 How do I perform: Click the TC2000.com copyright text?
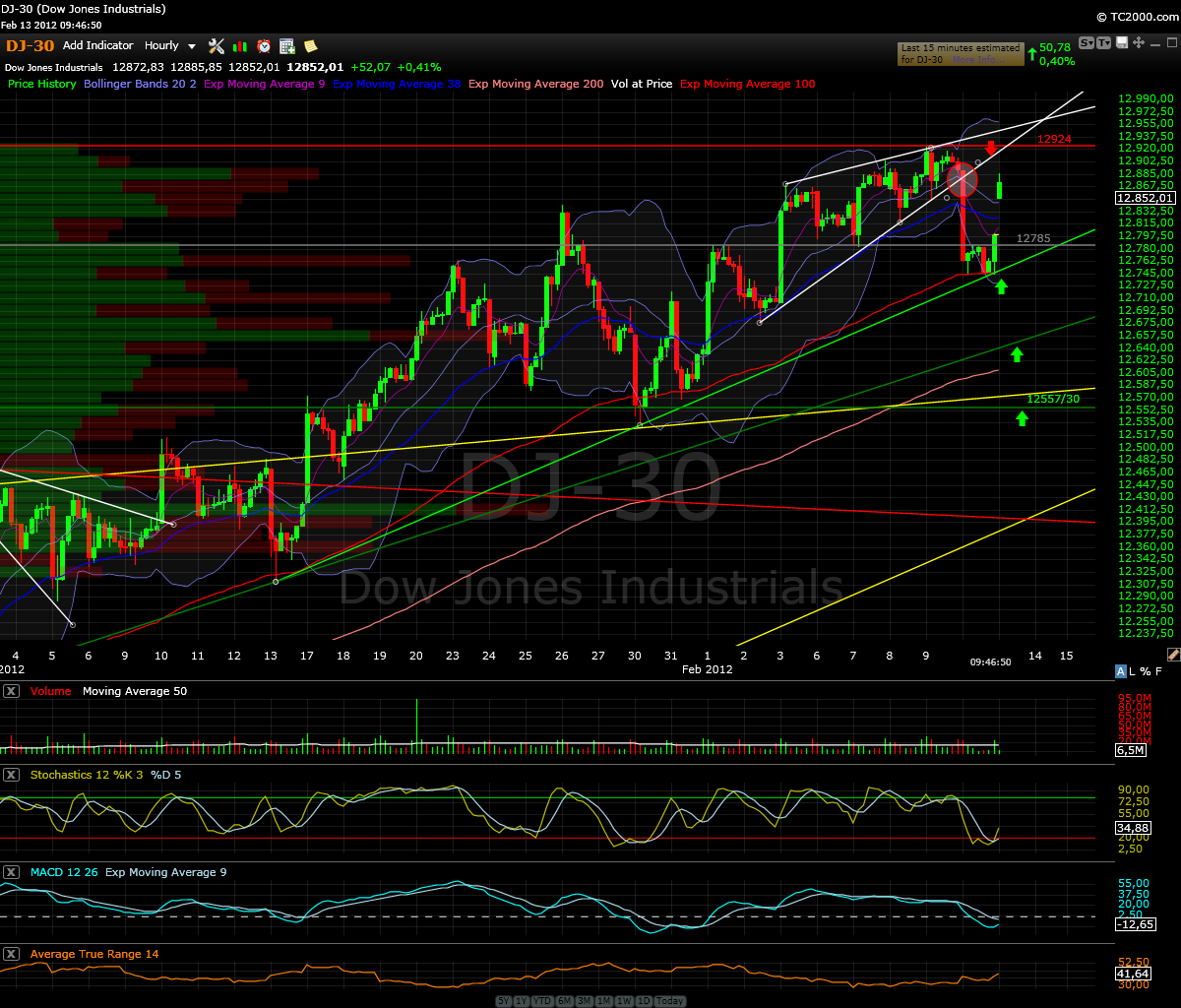pos(1136,18)
